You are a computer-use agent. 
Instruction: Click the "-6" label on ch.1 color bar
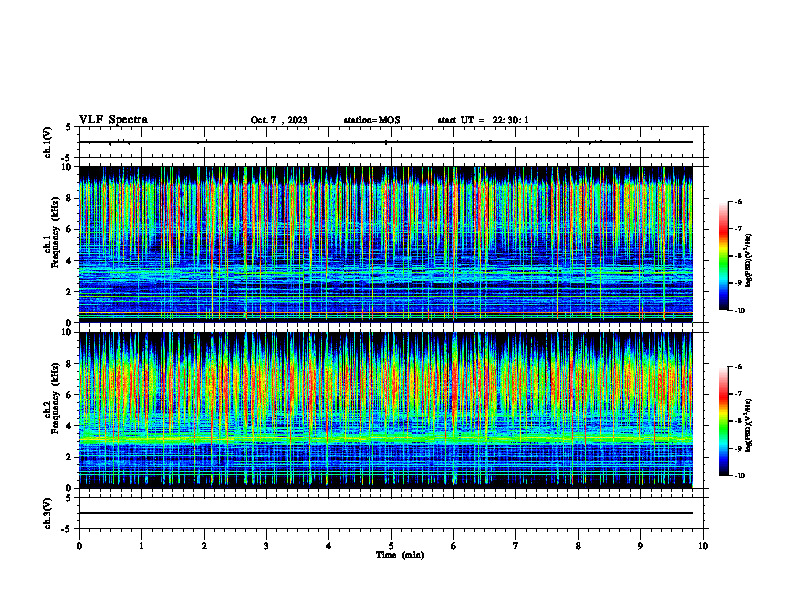click(739, 201)
